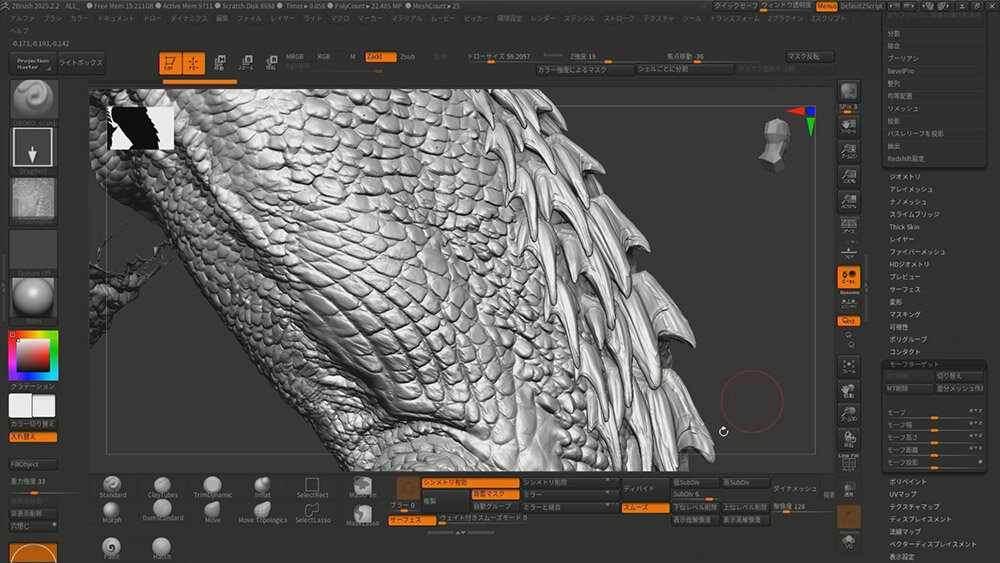Toggle MRGB mode
This screenshot has width=1000, height=563.
tap(295, 57)
